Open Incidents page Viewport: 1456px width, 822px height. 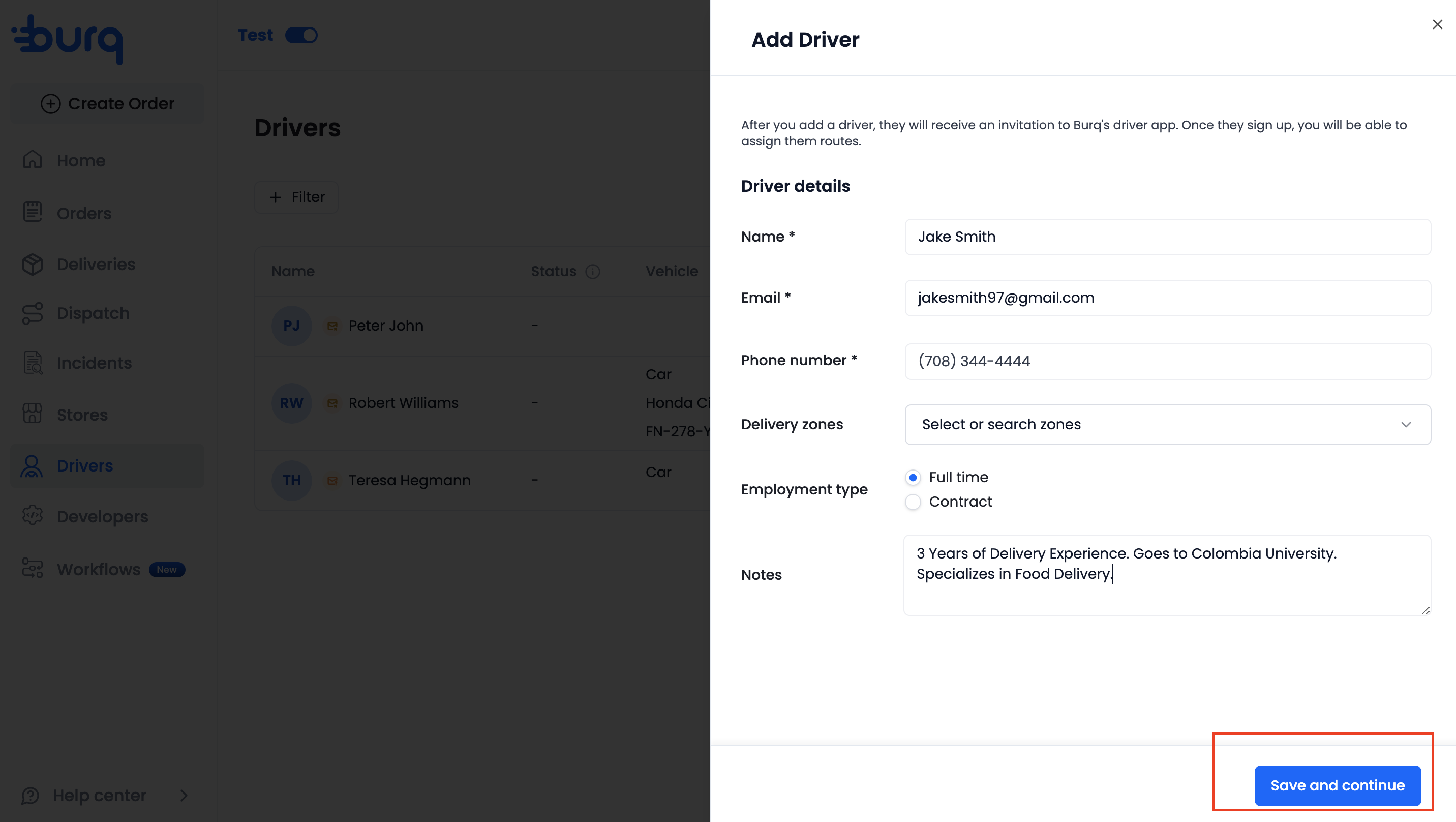pos(95,363)
